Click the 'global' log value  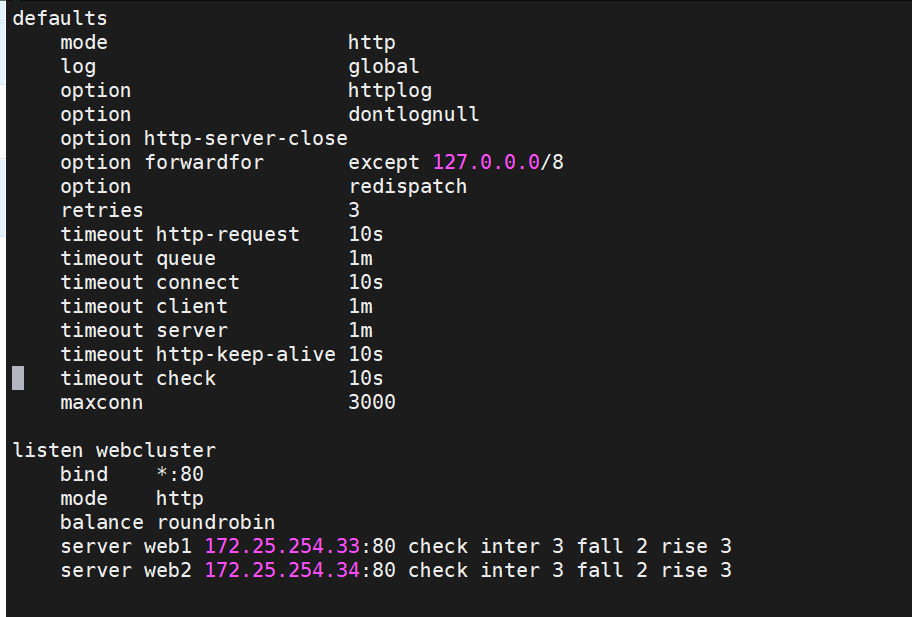pyautogui.click(x=383, y=66)
